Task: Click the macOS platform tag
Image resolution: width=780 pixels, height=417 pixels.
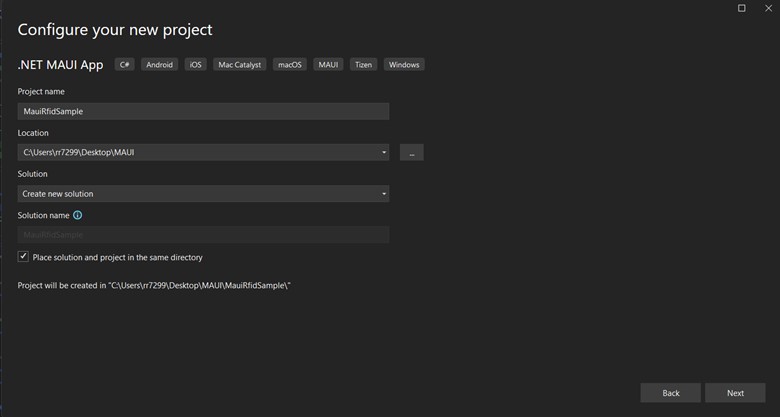Action: pyautogui.click(x=289, y=64)
